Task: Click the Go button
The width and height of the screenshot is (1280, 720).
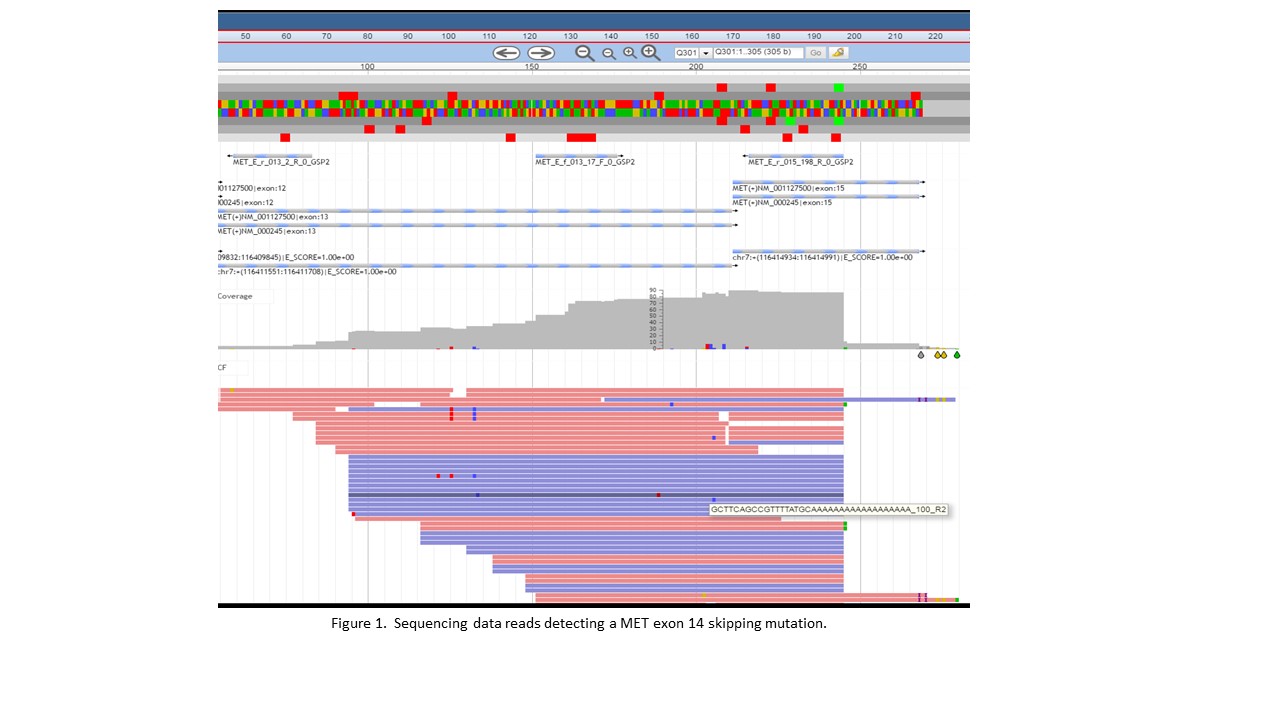Action: point(816,53)
